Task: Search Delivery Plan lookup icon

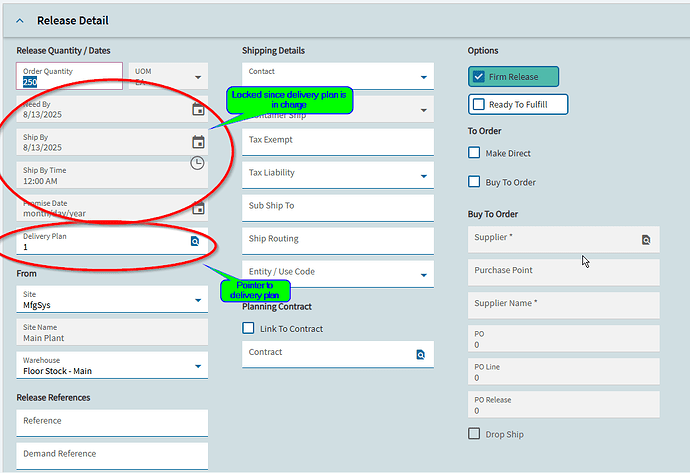Action: pos(195,241)
